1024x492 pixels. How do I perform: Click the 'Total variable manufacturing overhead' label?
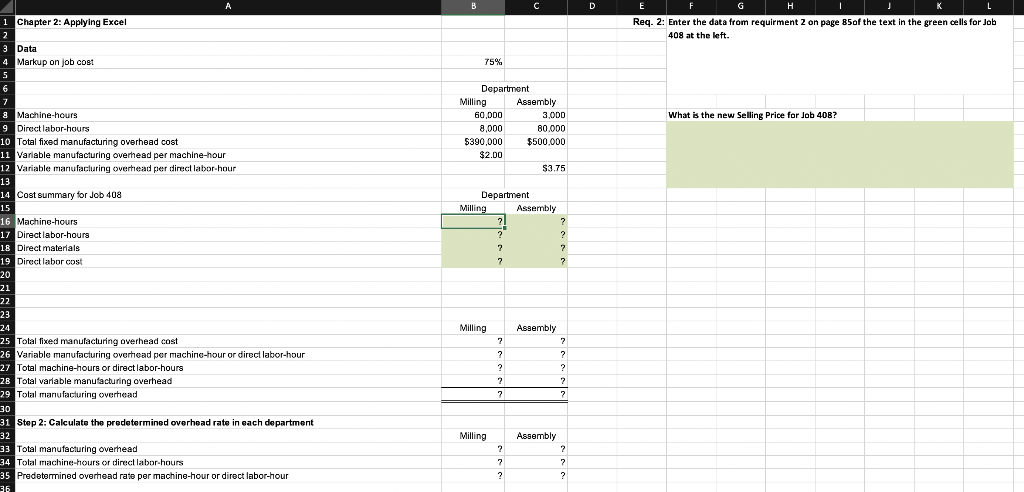coord(94,381)
